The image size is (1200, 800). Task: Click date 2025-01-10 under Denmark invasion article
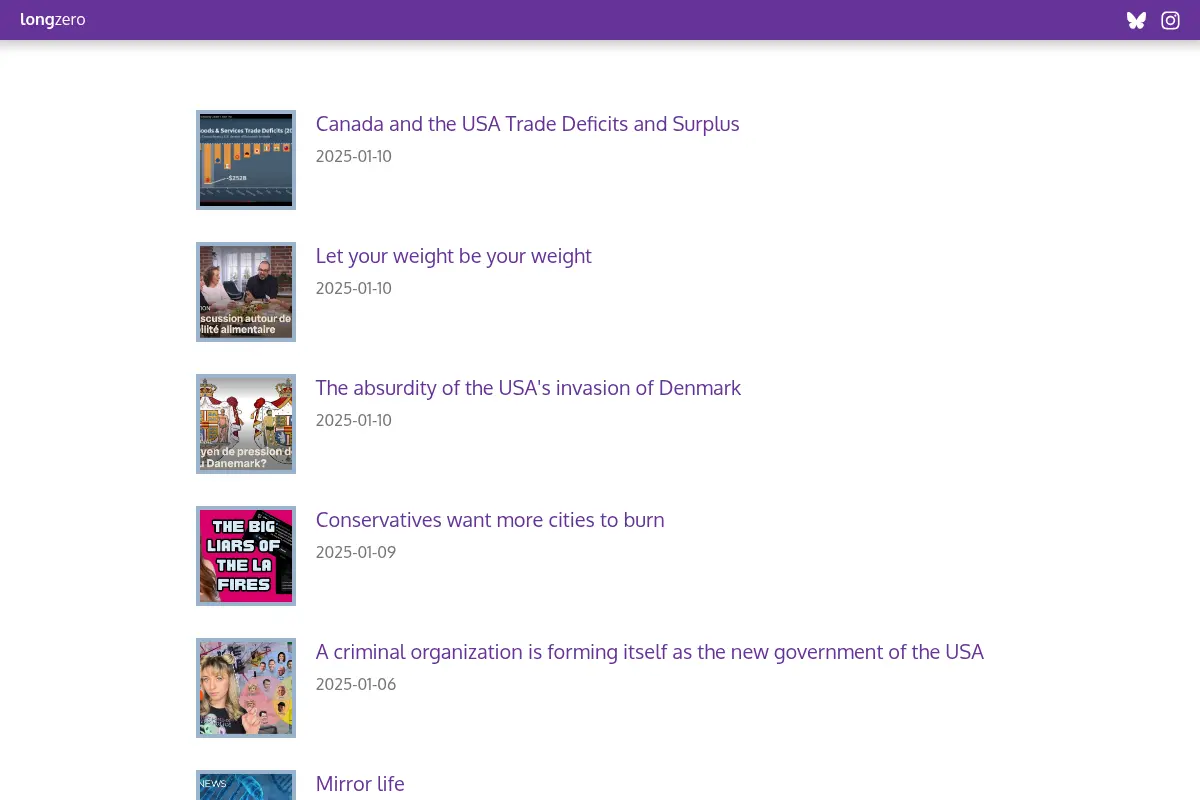(354, 420)
